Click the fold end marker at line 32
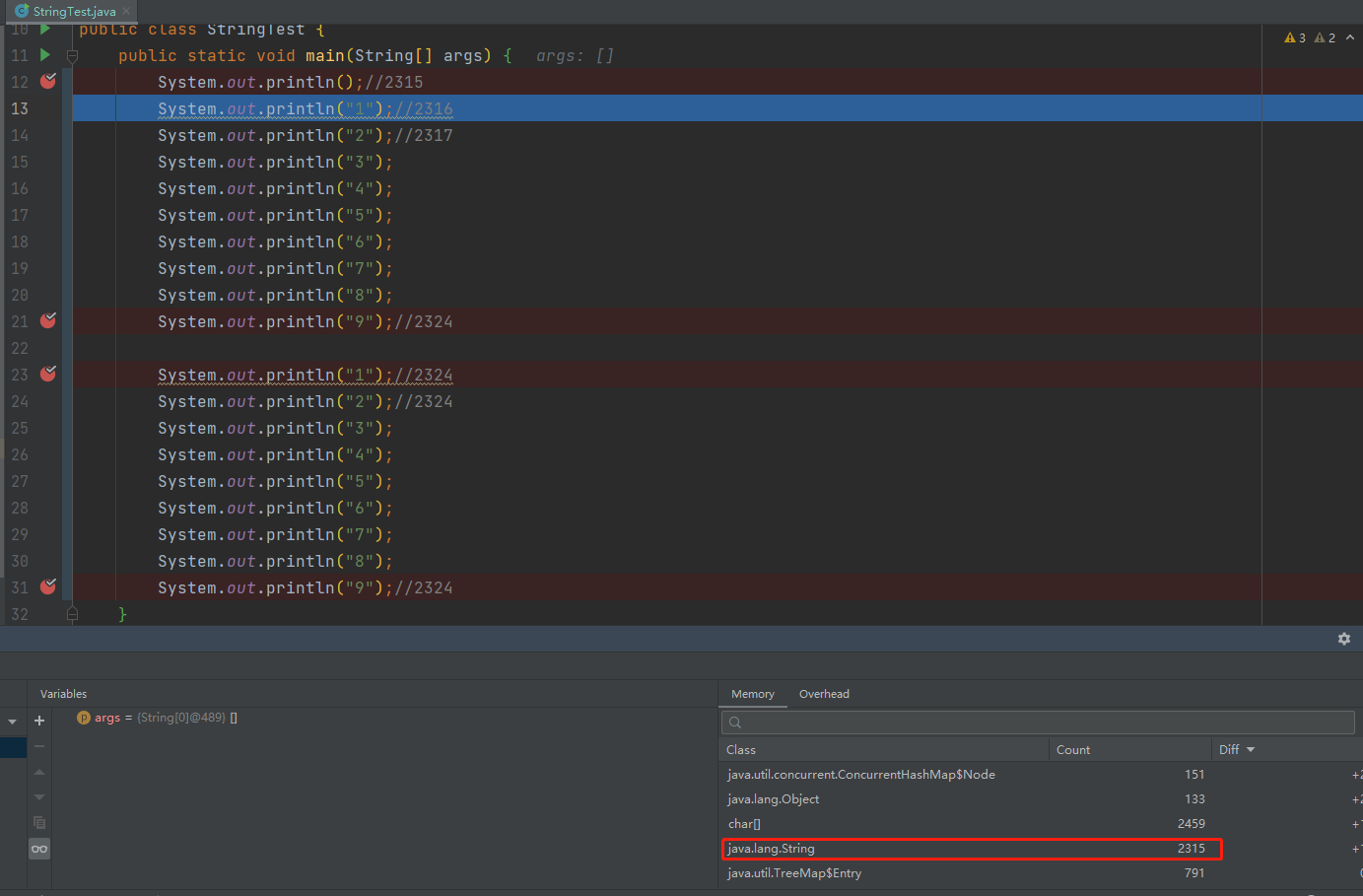1363x896 pixels. pyautogui.click(x=72, y=613)
